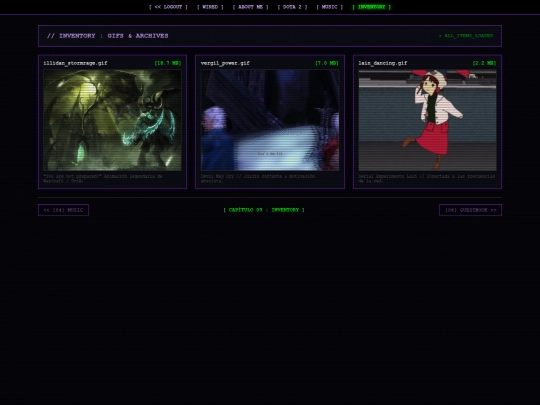The height and width of the screenshot is (405, 540).
Task: Click the ALL_ITEMS_LOADED status text
Action: 466,36
